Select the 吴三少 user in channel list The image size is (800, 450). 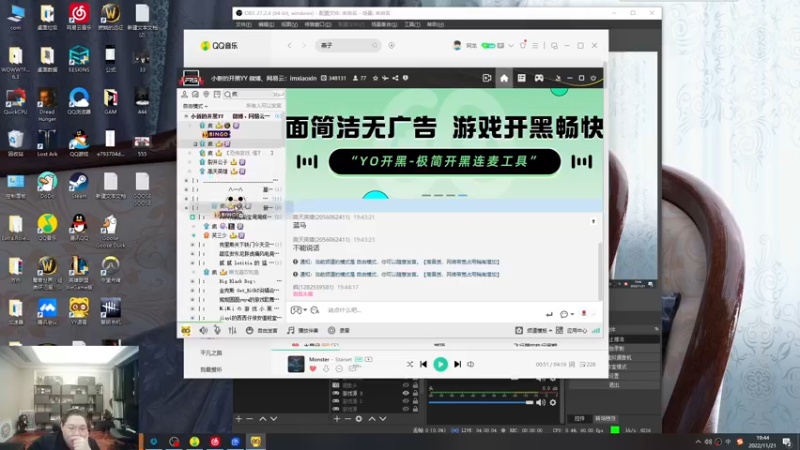(x=219, y=235)
